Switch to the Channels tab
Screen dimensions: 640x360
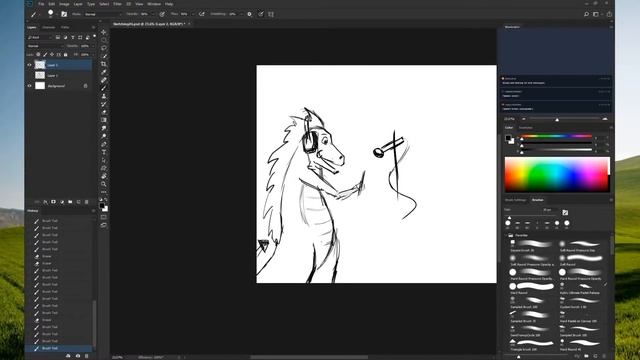click(x=49, y=27)
